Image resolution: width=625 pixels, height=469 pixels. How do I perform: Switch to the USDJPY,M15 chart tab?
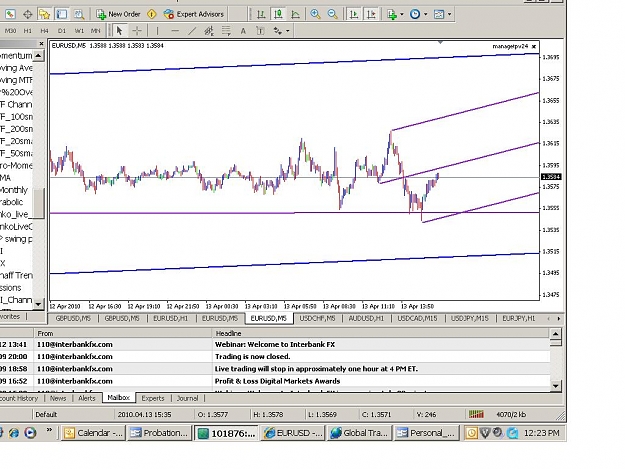tap(470, 318)
